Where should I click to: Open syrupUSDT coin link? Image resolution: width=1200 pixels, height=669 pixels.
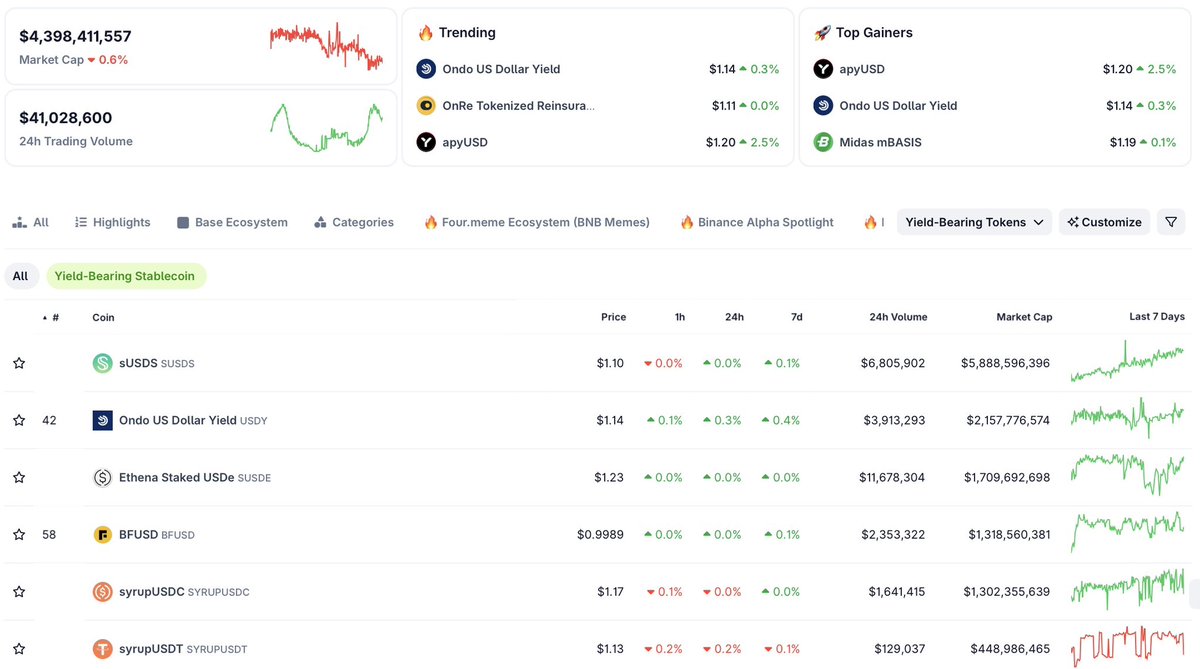coord(183,649)
